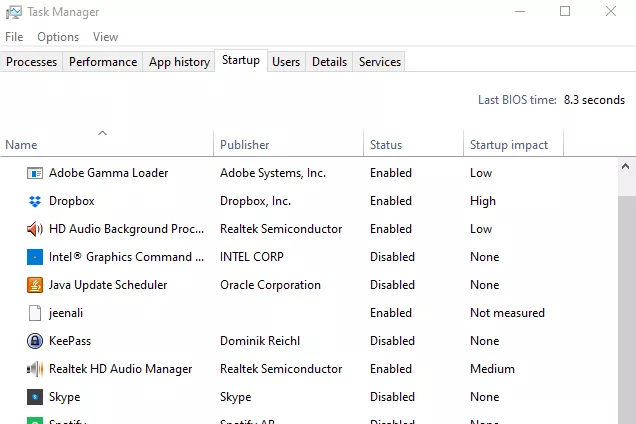
Task: Select the Intel Graphics Command entry name
Action: 127,257
